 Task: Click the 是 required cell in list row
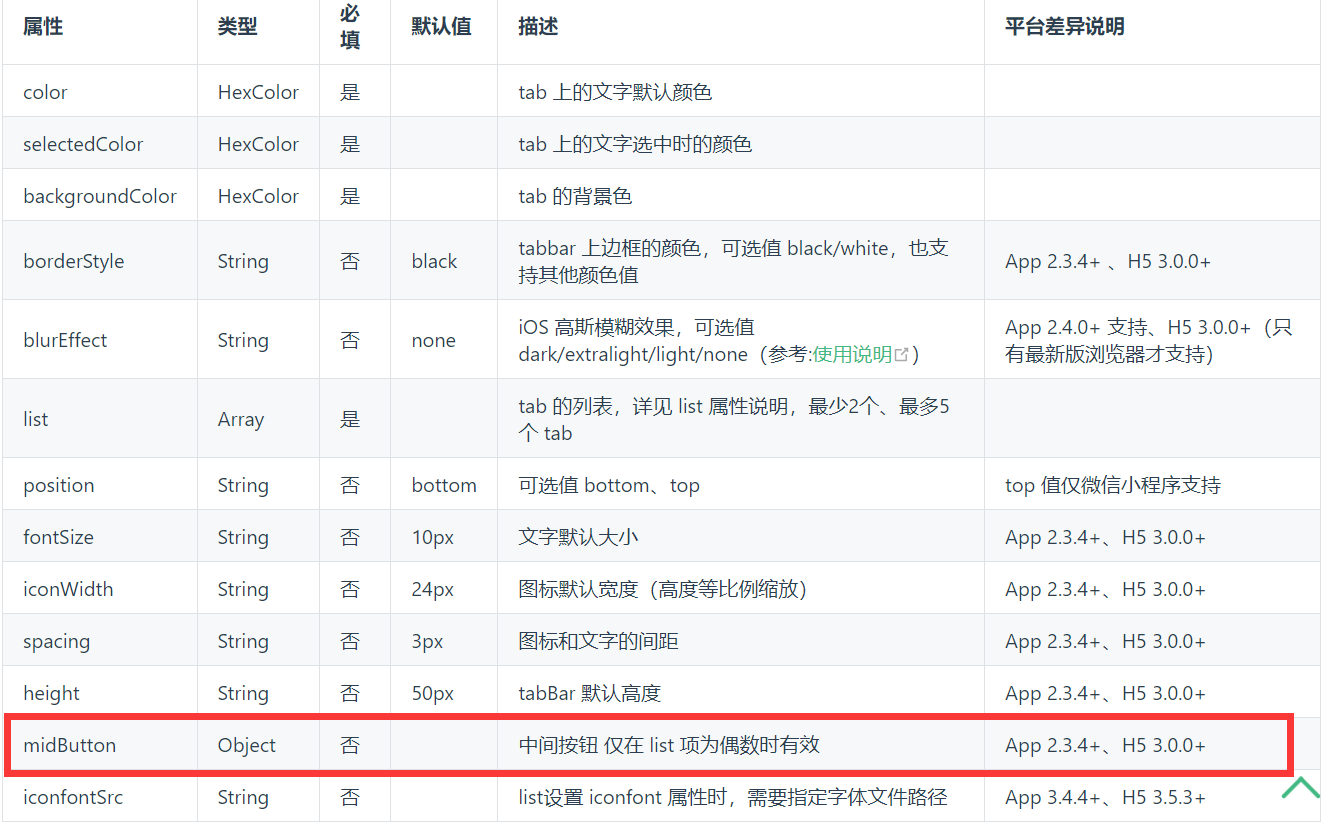point(350,419)
